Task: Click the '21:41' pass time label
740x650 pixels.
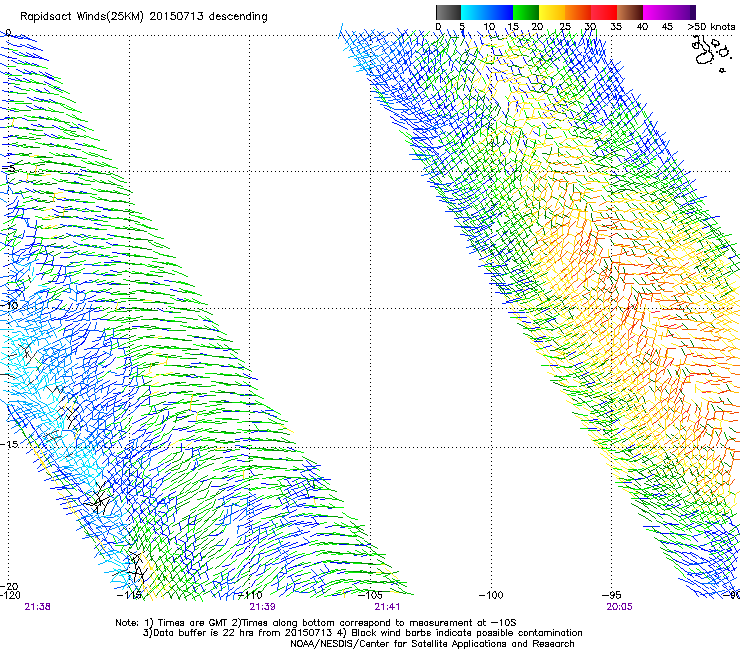Action: click(387, 607)
